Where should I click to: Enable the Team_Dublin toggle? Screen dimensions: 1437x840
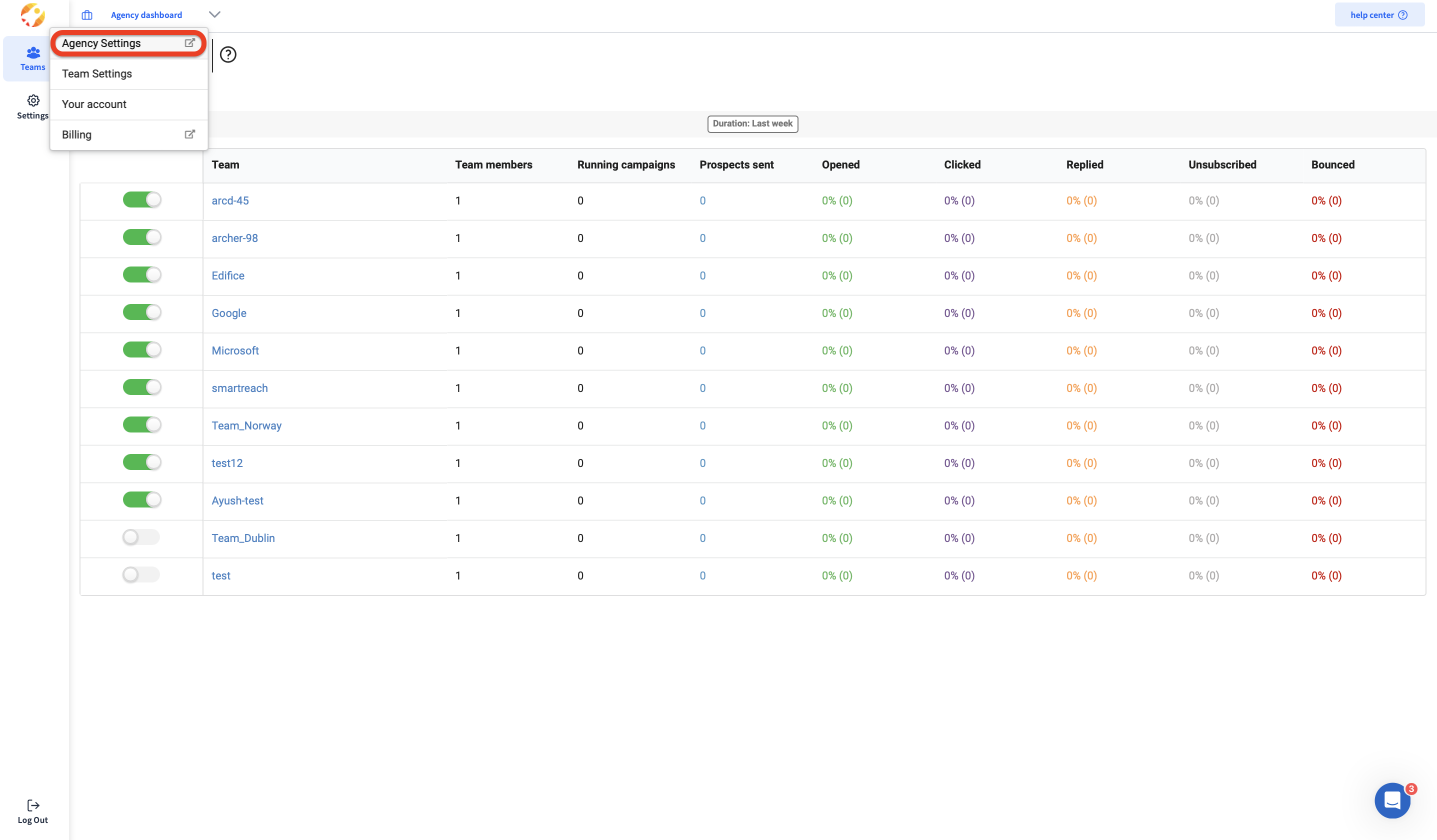[x=141, y=537]
